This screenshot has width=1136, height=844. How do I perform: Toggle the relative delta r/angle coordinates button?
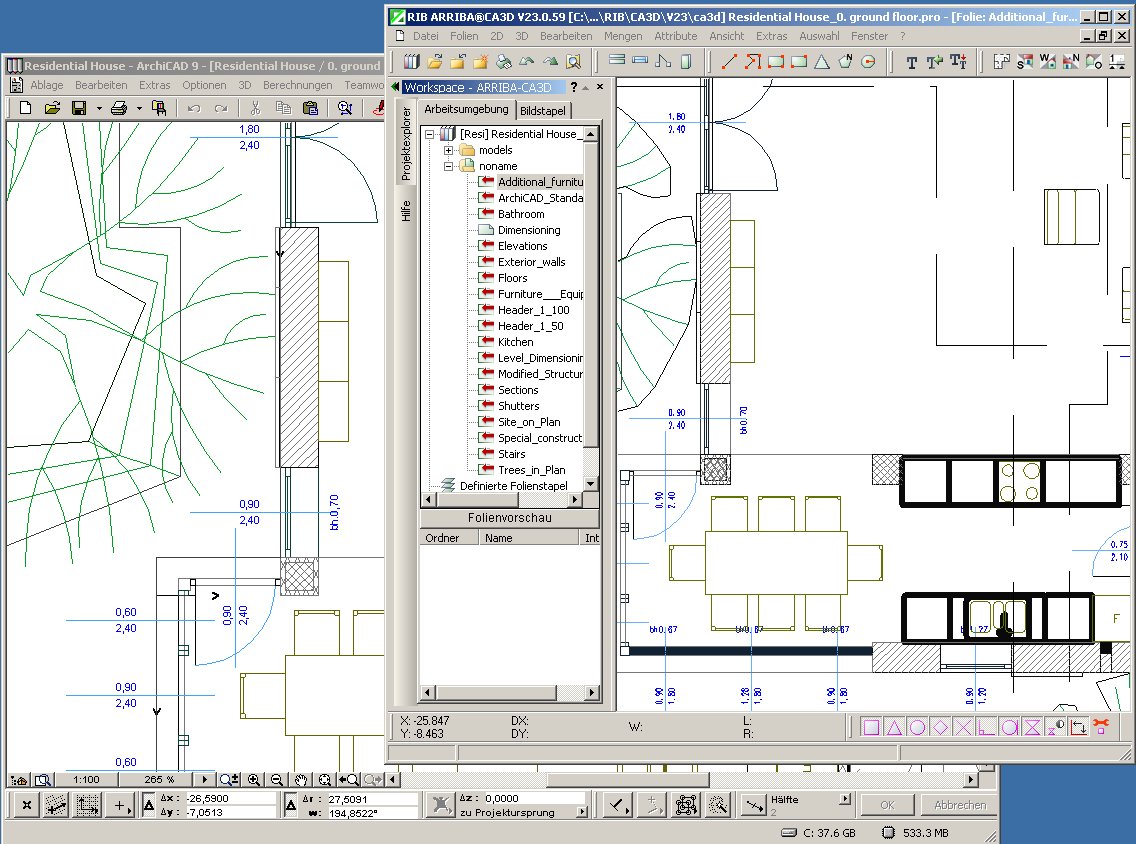pos(291,804)
